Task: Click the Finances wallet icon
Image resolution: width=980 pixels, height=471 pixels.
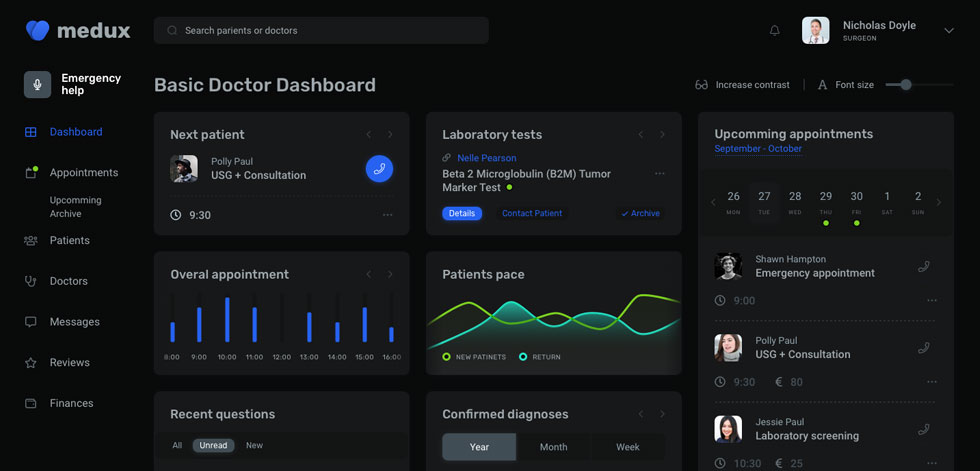Action: 31,403
